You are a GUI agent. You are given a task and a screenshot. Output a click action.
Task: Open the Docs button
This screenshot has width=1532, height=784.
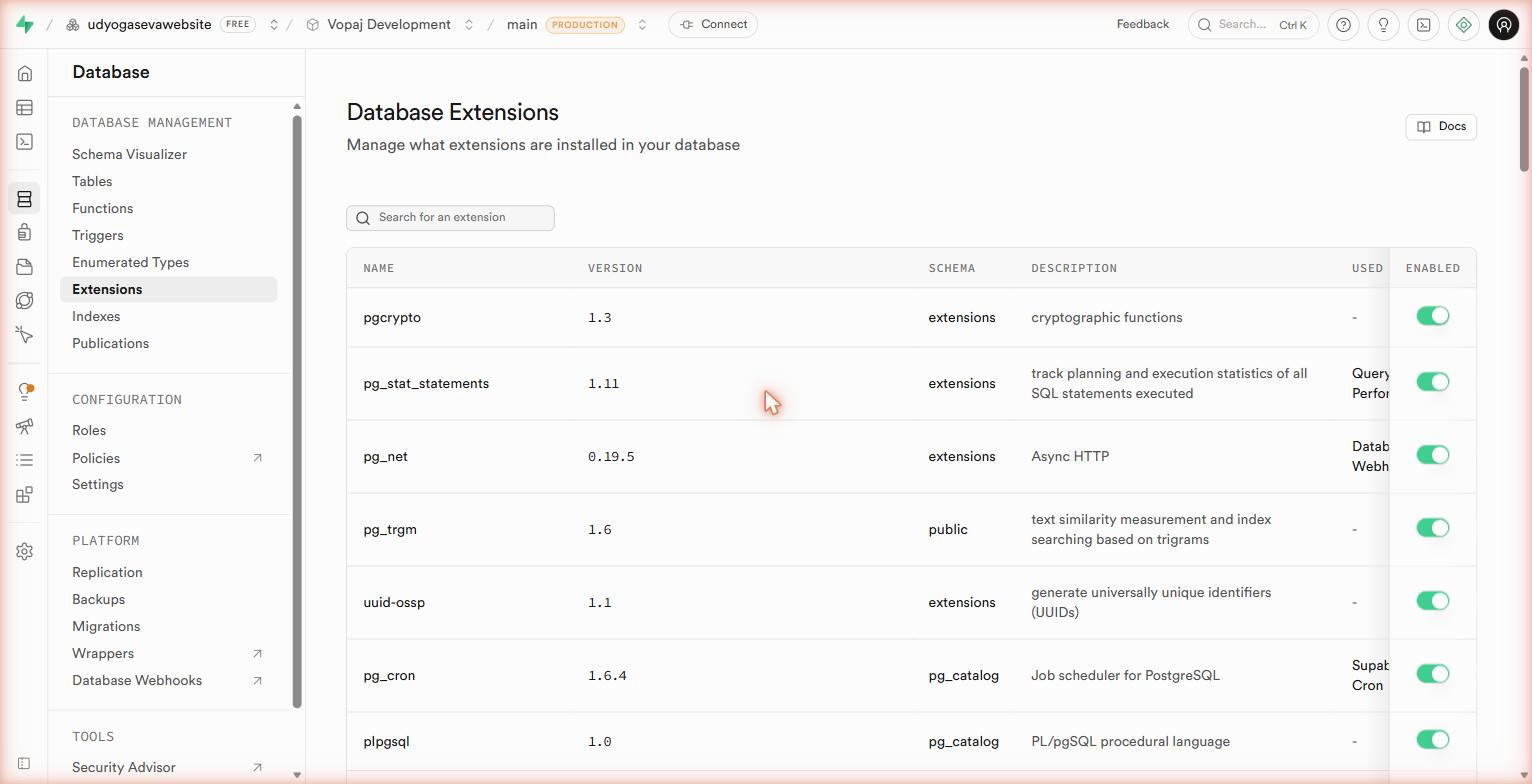[x=1441, y=127]
